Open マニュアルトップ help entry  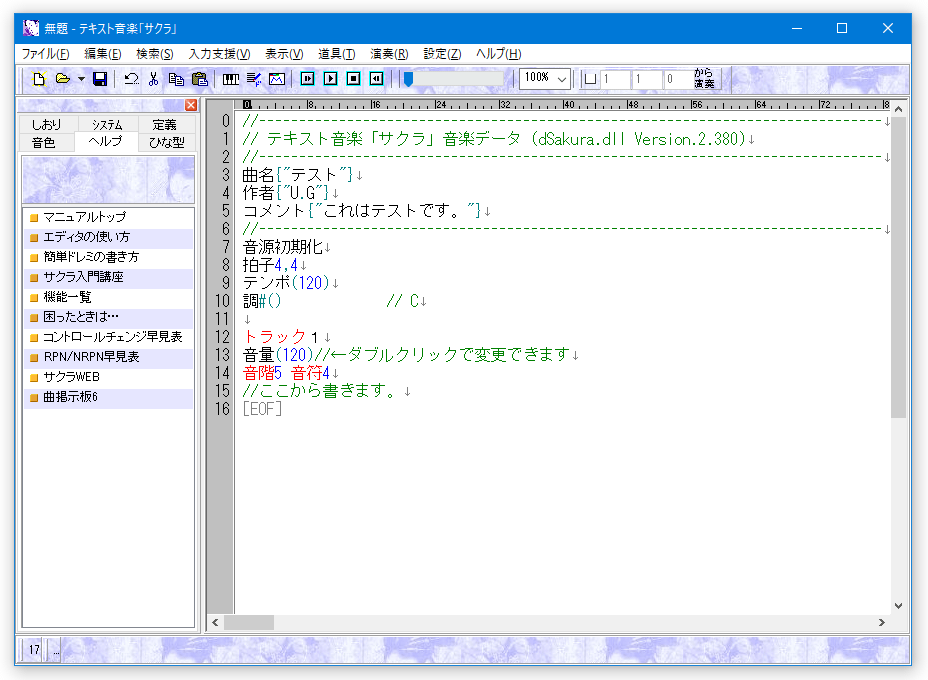coord(108,217)
